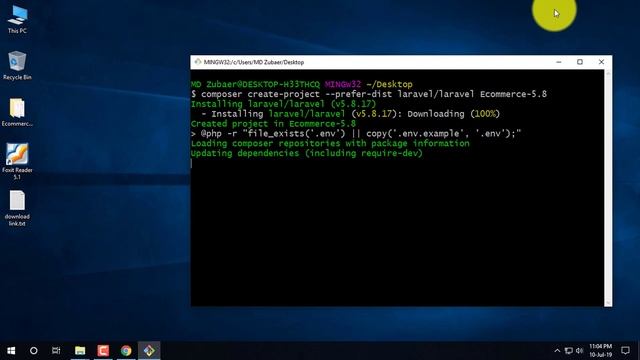640x360 pixels.
Task: Close the MINGW32 terminal window
Action: 601,62
